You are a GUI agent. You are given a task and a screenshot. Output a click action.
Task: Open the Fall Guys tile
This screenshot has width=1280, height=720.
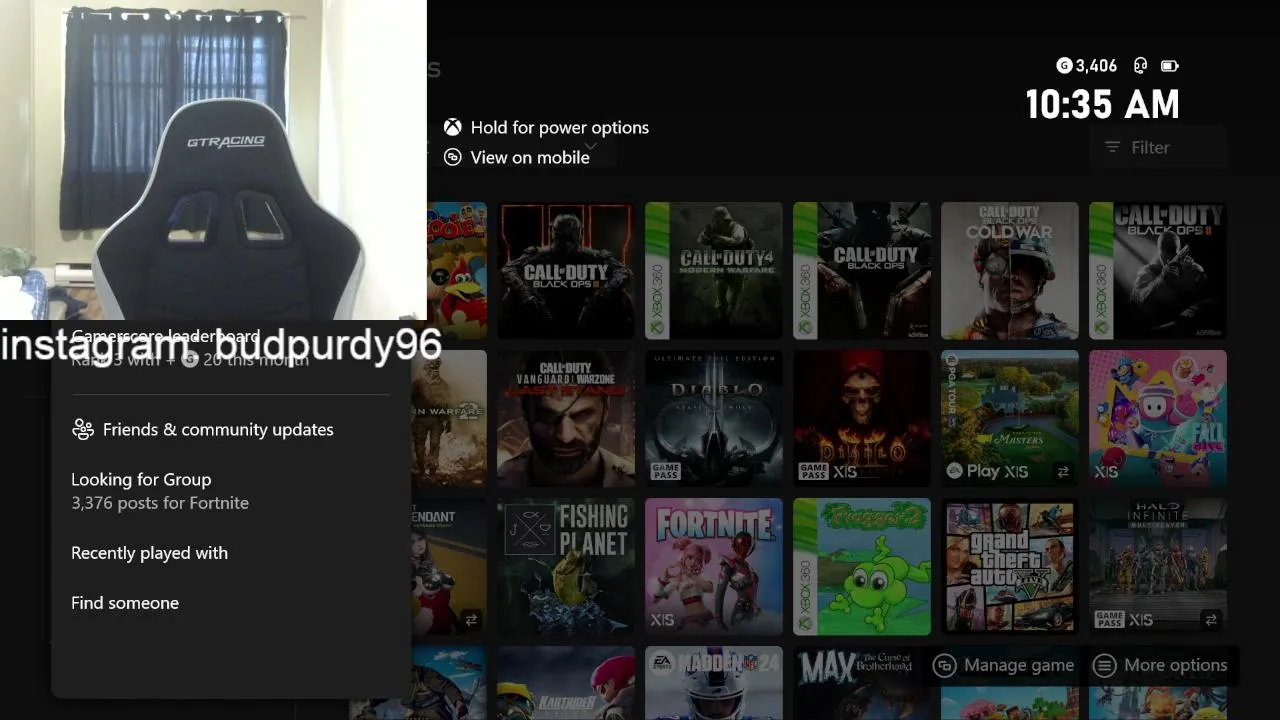1158,419
